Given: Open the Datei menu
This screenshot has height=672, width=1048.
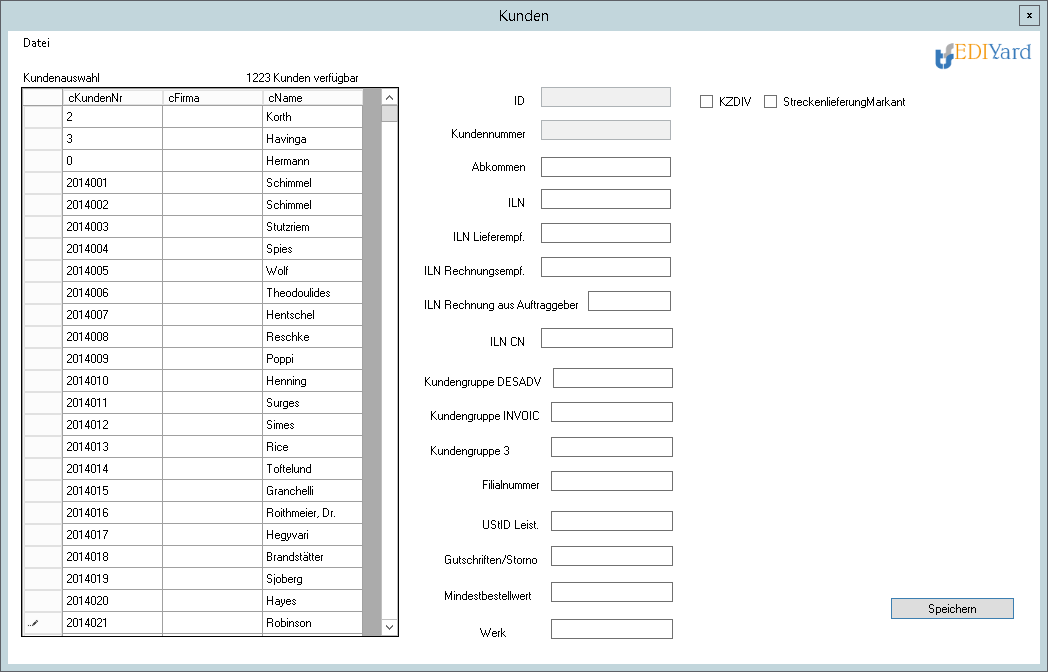Looking at the screenshot, I should tap(36, 43).
